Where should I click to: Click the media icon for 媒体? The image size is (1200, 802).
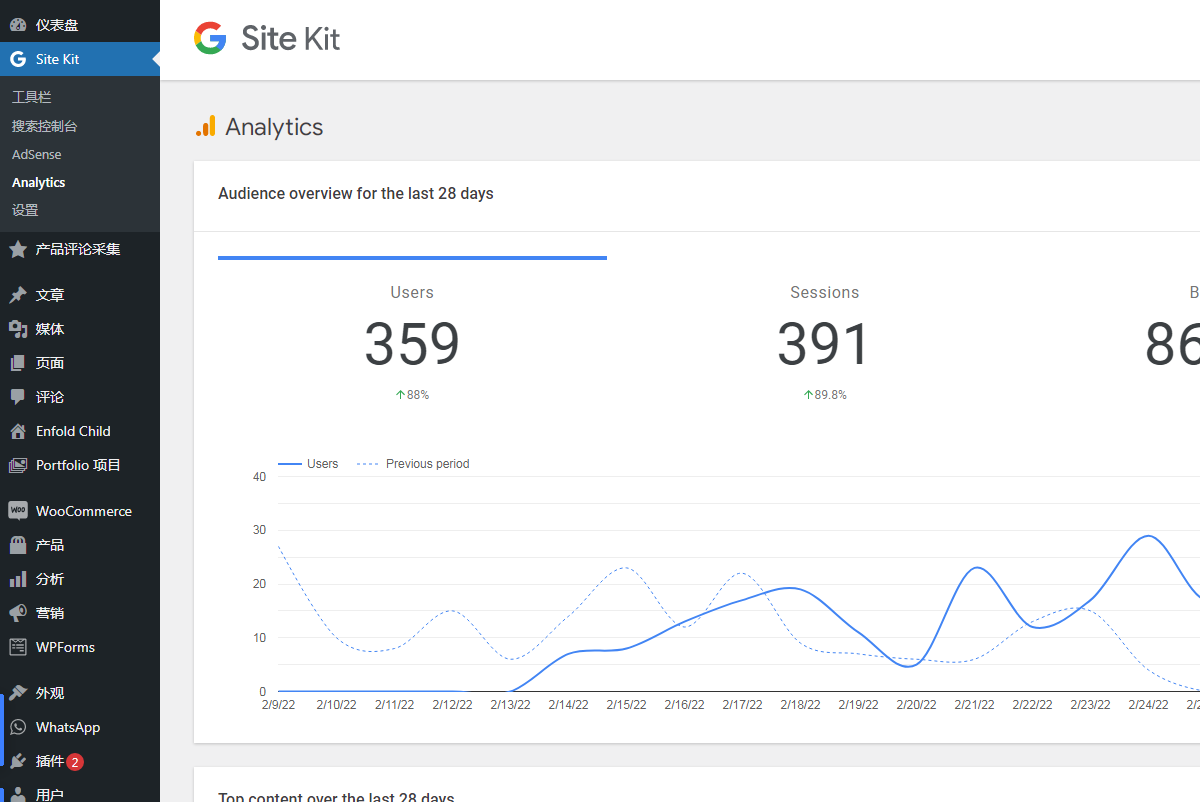[18, 329]
